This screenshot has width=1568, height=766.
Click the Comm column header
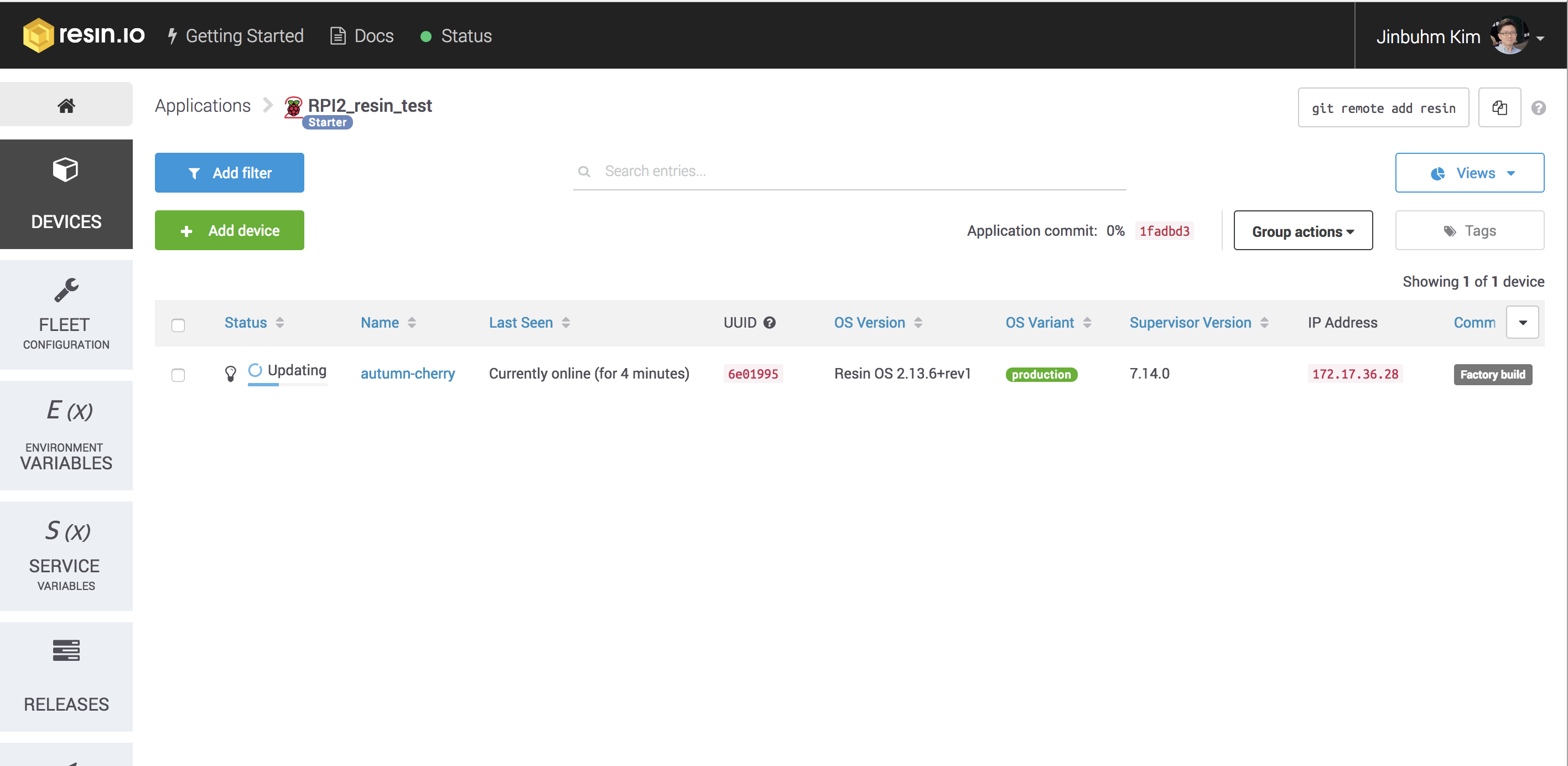1474,323
